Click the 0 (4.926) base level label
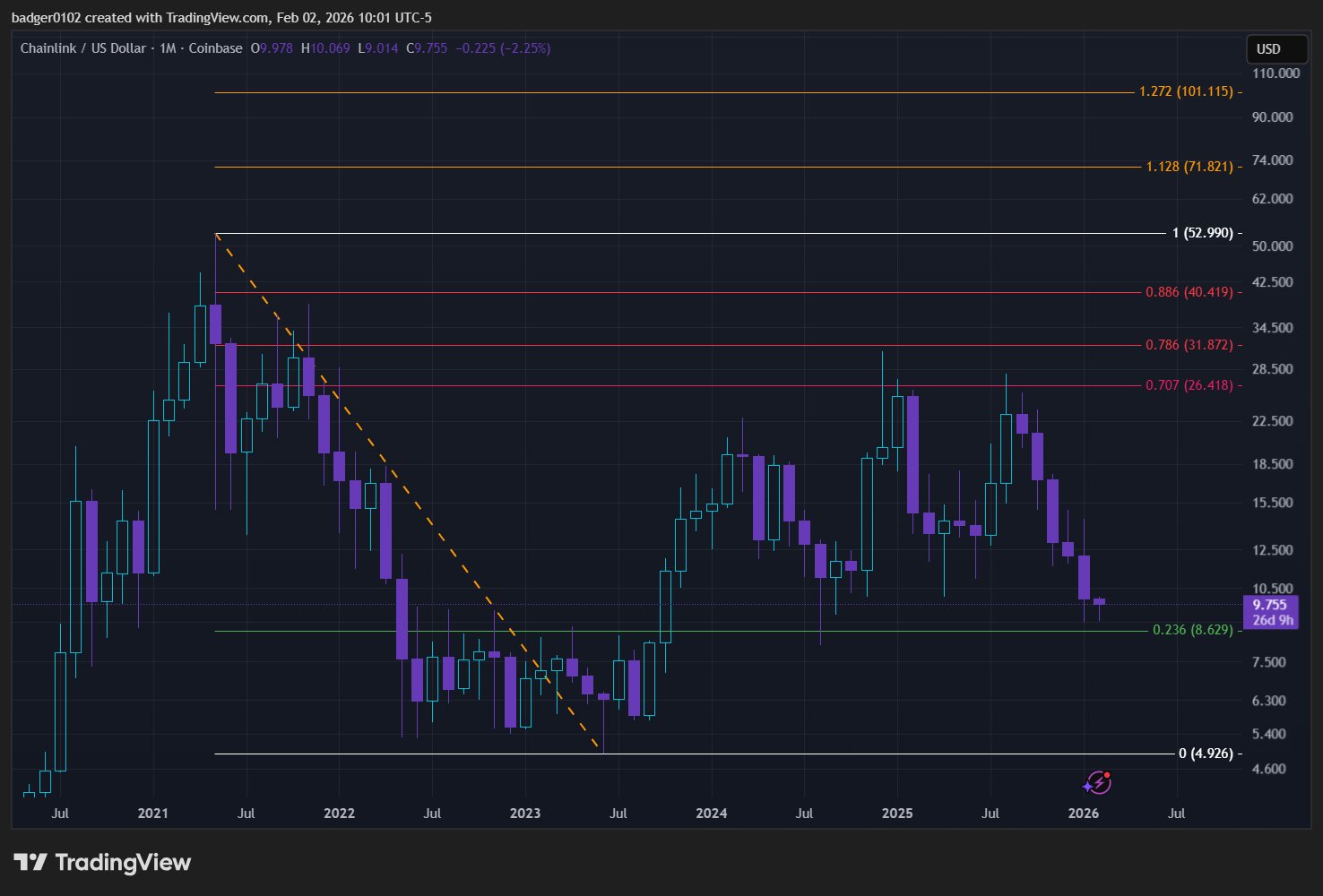 (x=1206, y=754)
